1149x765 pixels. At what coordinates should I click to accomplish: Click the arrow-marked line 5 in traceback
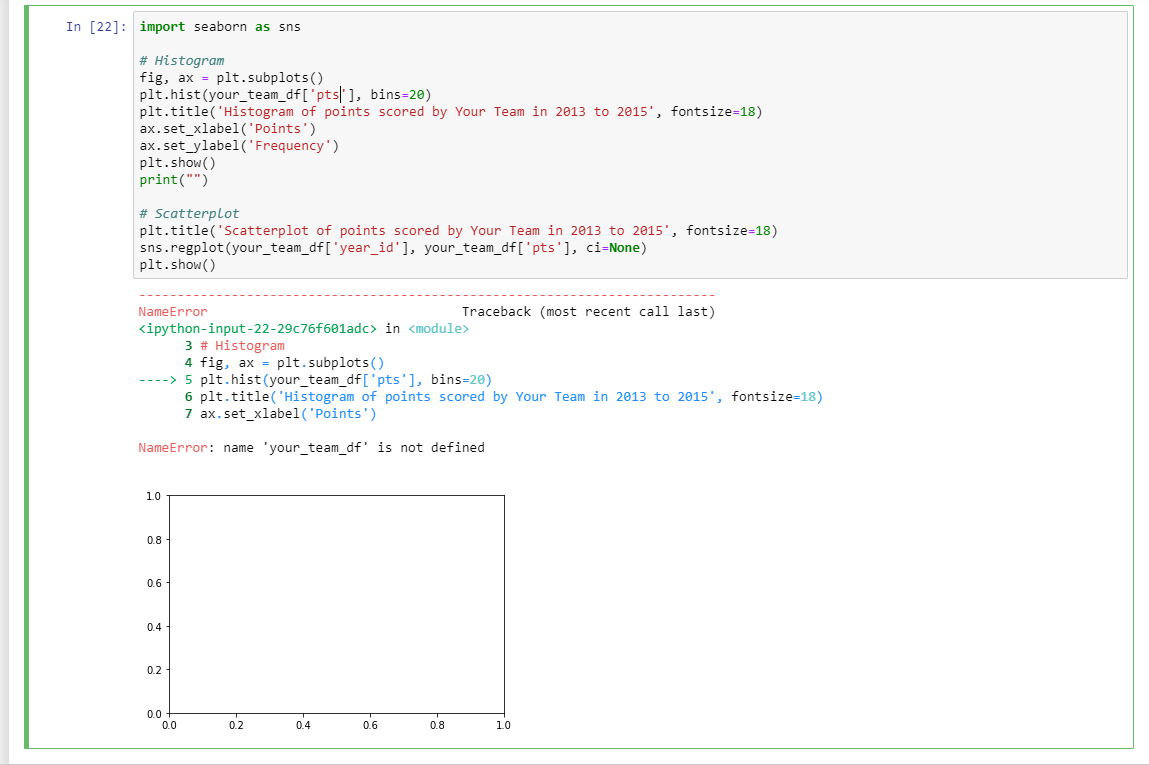point(315,379)
